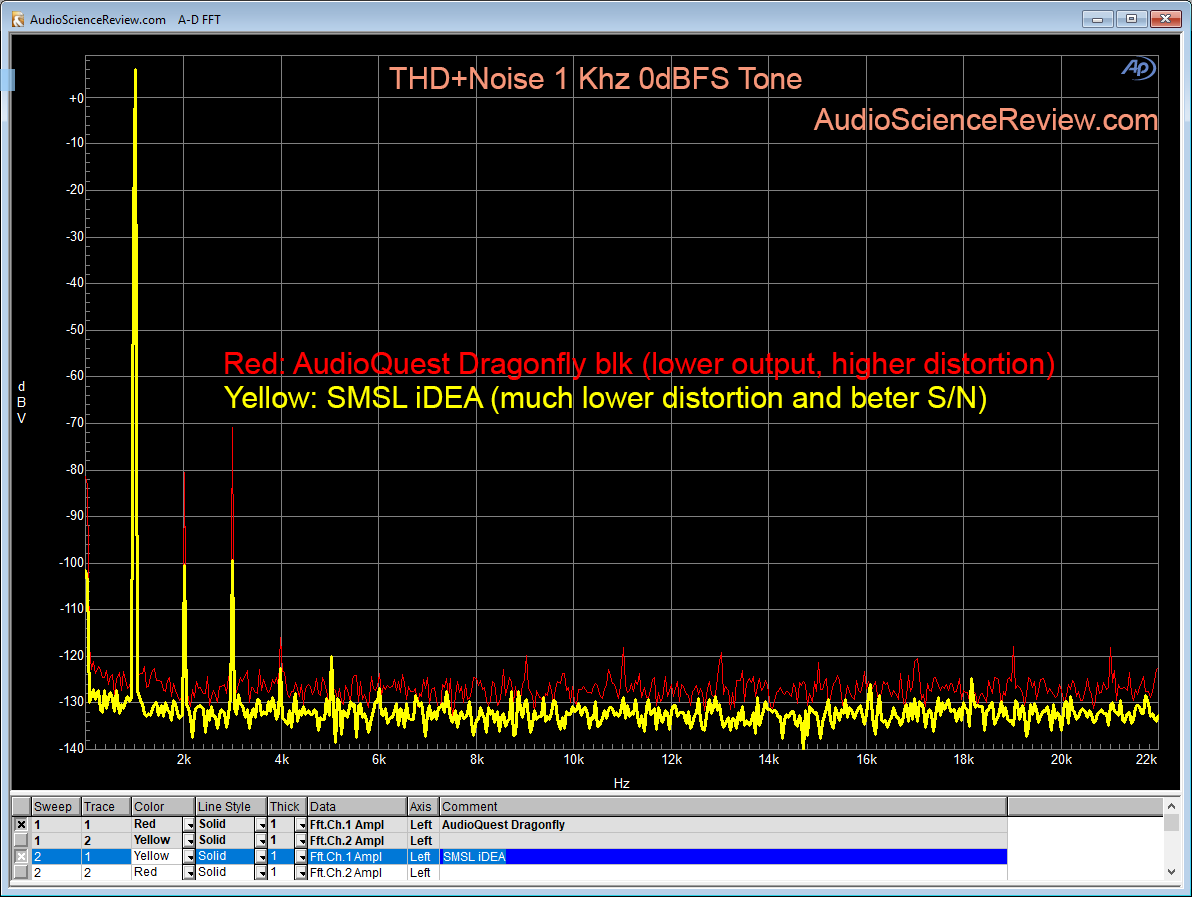Viewport: 1192px width, 897px height.
Task: Click the app icon in the title bar
Action: click(x=18, y=19)
